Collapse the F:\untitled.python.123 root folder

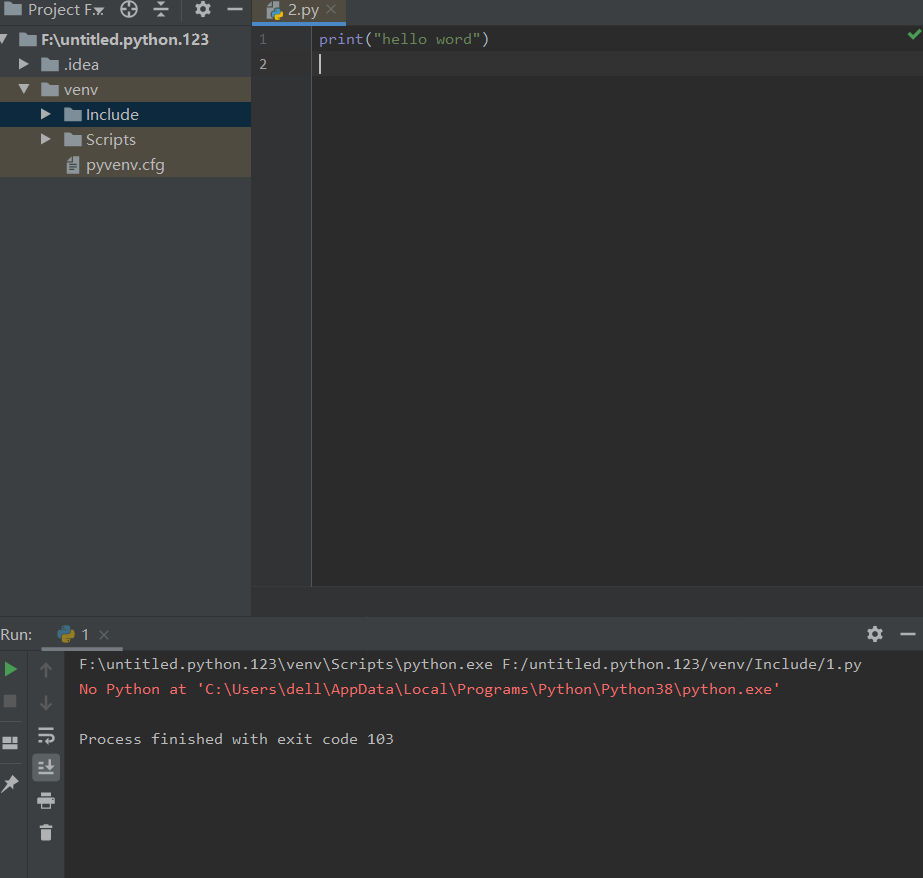[x=5, y=39]
